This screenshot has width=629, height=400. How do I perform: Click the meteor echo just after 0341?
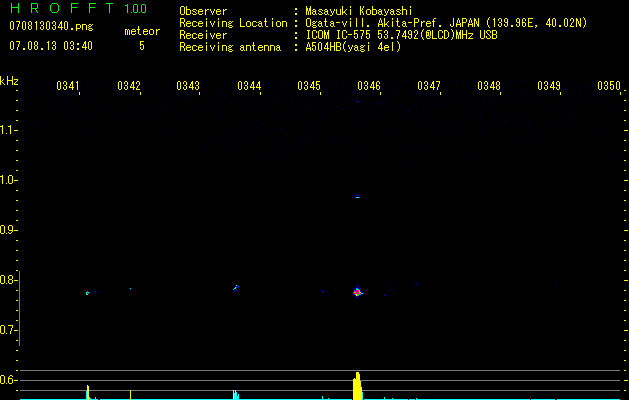click(88, 293)
